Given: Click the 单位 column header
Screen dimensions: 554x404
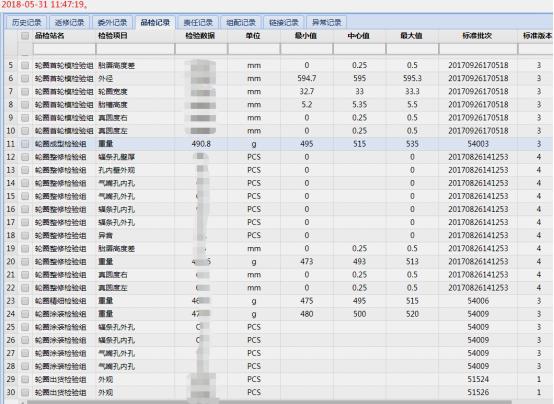Looking at the screenshot, I should [254, 36].
